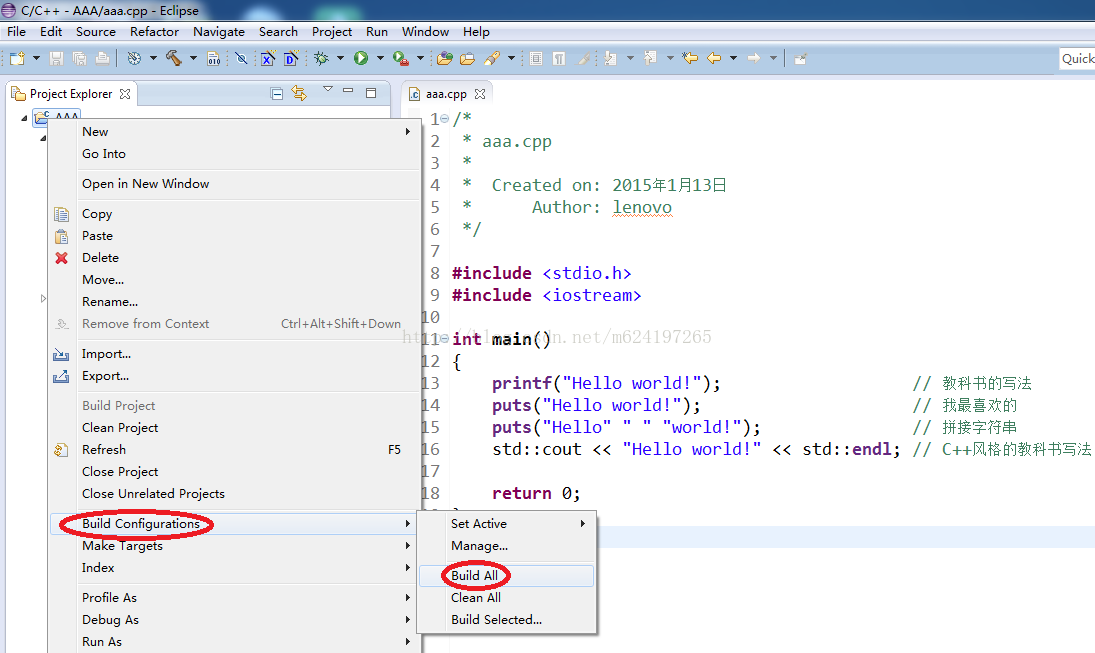Click the binary 010 file icon
Viewport: 1095px width, 653px height.
click(x=214, y=59)
